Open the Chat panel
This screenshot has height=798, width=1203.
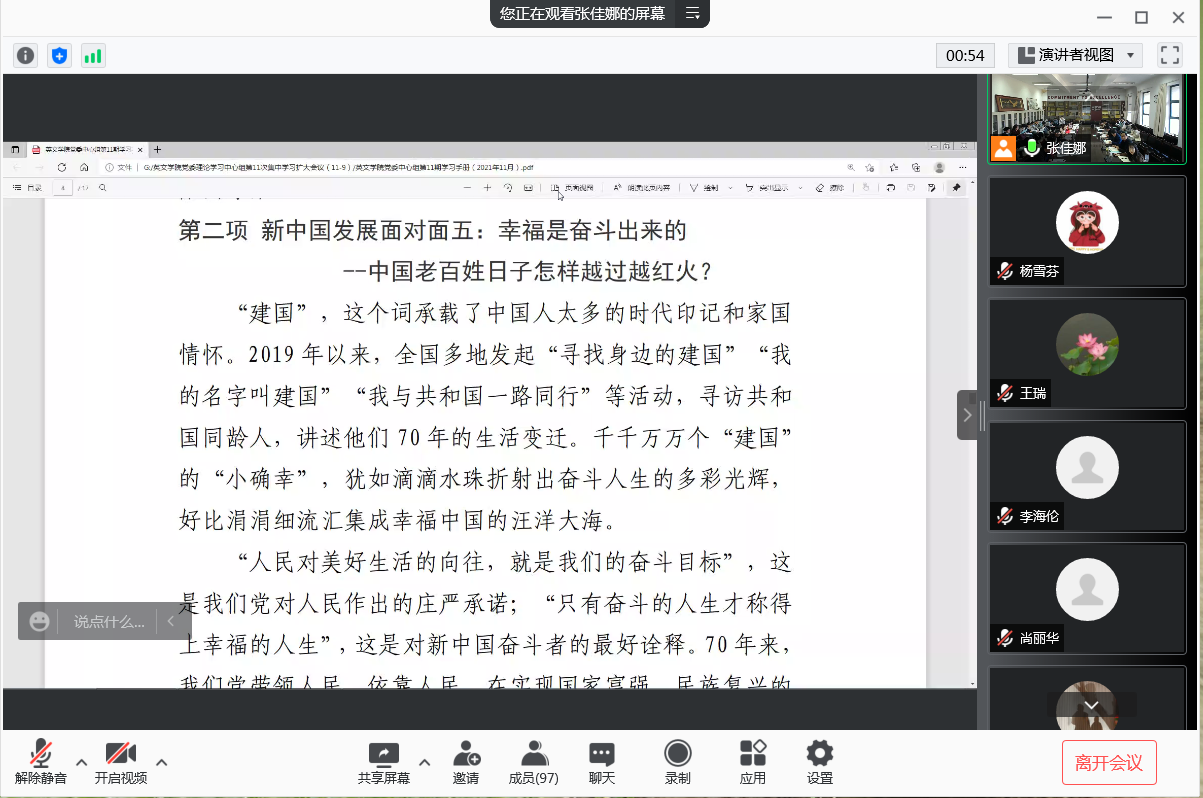click(x=601, y=762)
